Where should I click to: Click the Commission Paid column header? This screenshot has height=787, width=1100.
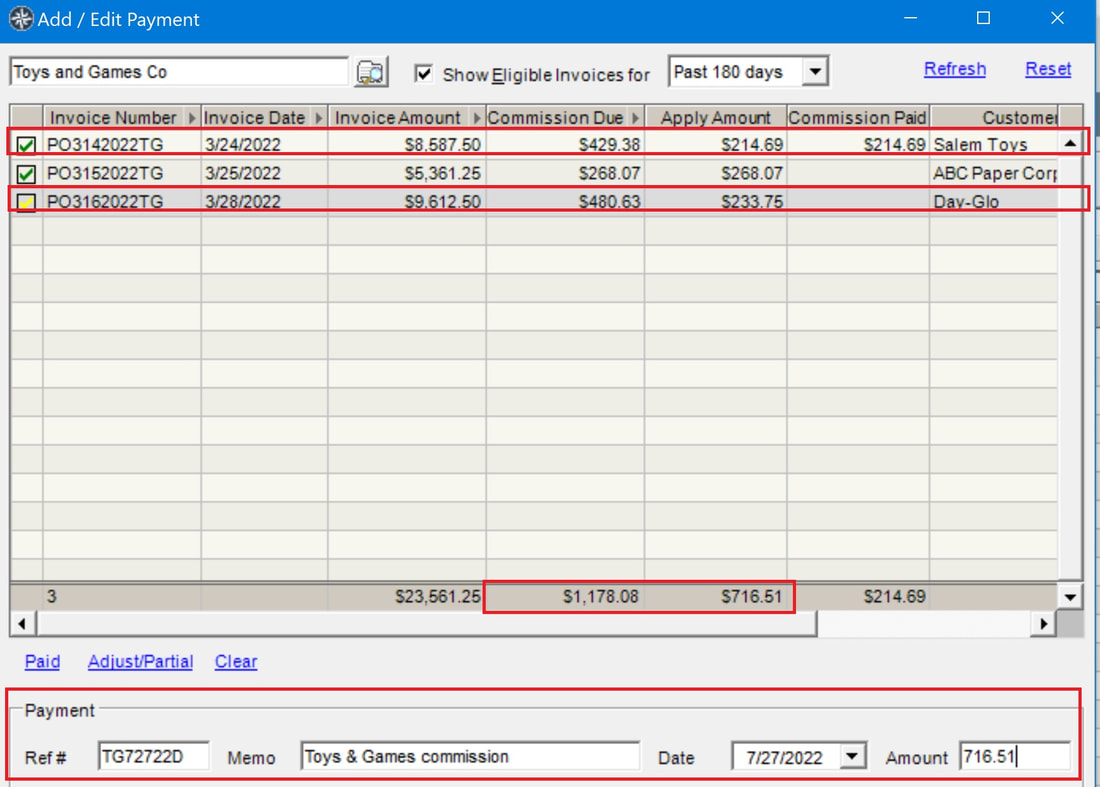point(858,118)
